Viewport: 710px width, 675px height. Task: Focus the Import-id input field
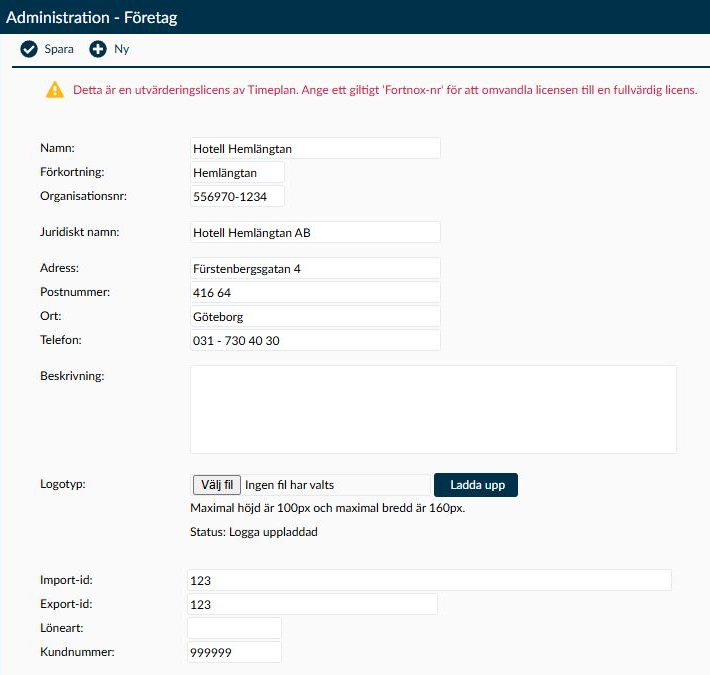pyautogui.click(x=429, y=580)
